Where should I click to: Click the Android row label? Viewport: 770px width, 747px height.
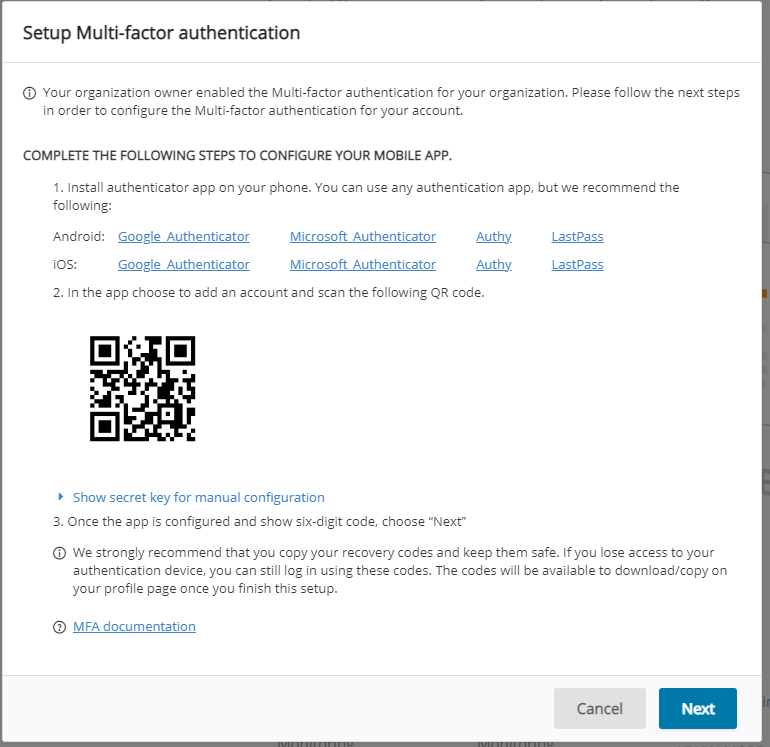pos(78,237)
